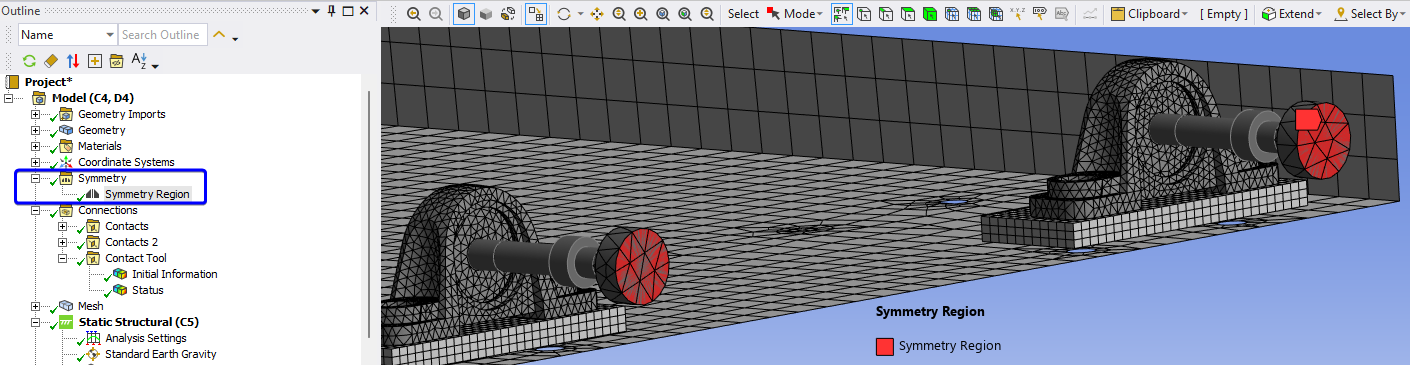Open the Mode dropdown
1410x365 pixels.
click(x=796, y=14)
